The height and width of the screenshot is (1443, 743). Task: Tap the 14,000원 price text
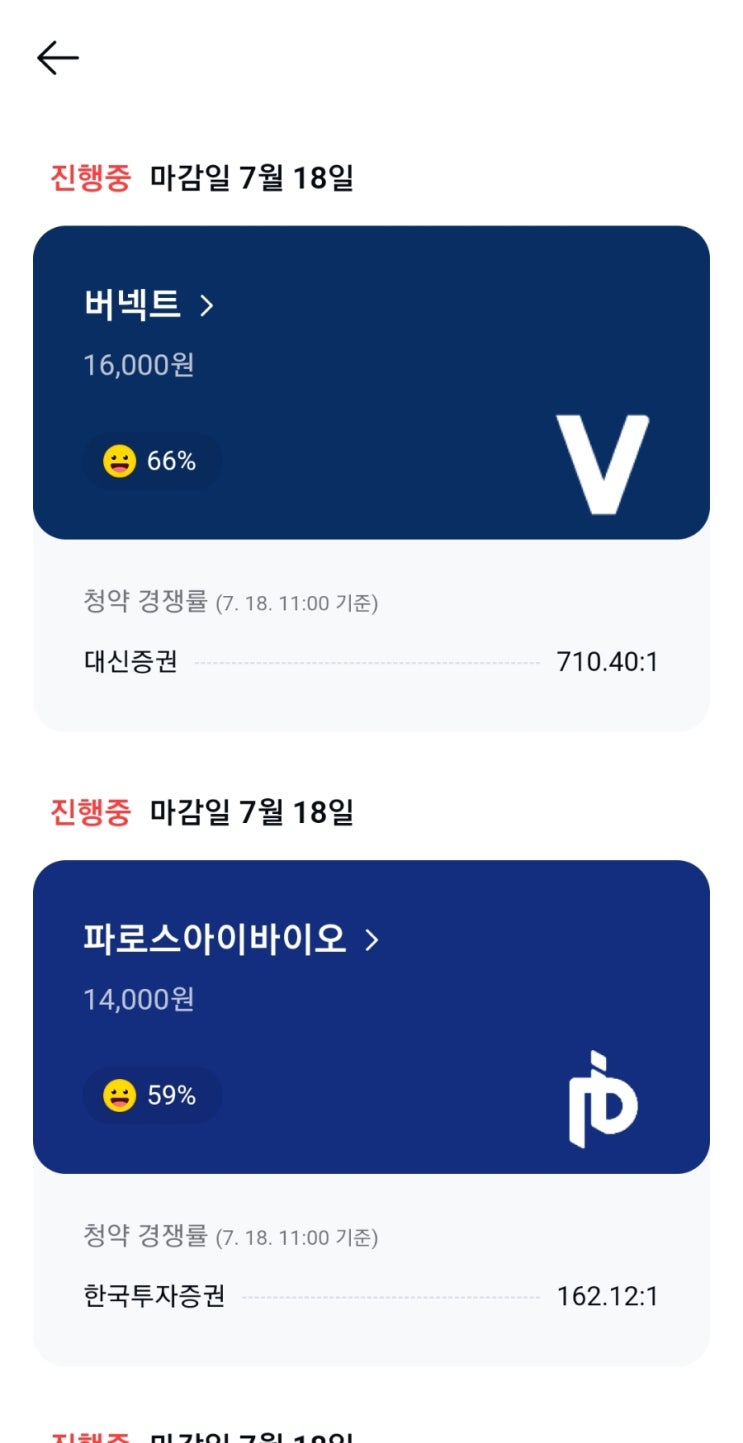click(x=139, y=999)
